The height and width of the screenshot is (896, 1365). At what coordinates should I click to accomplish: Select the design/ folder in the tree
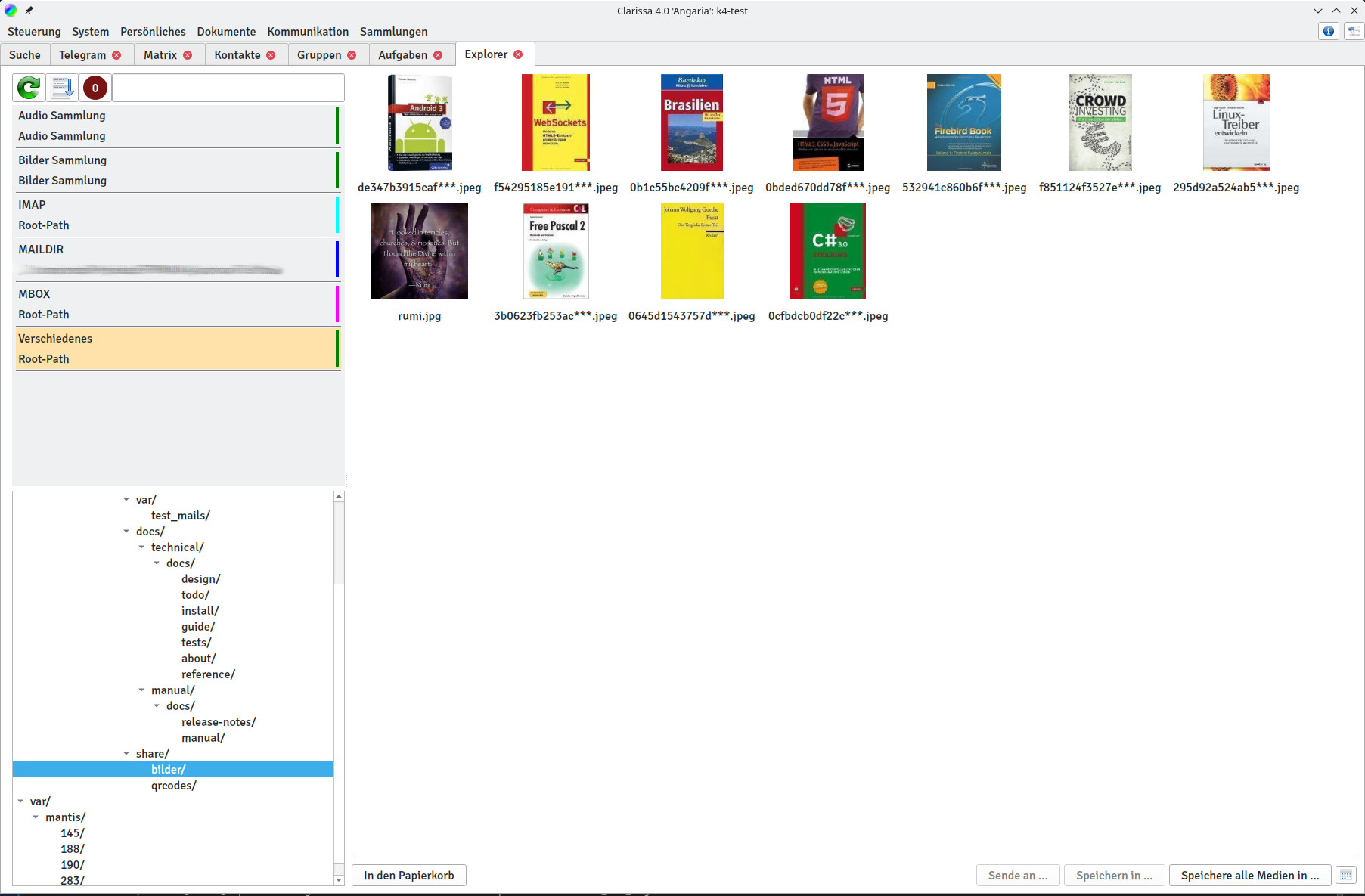(200, 578)
